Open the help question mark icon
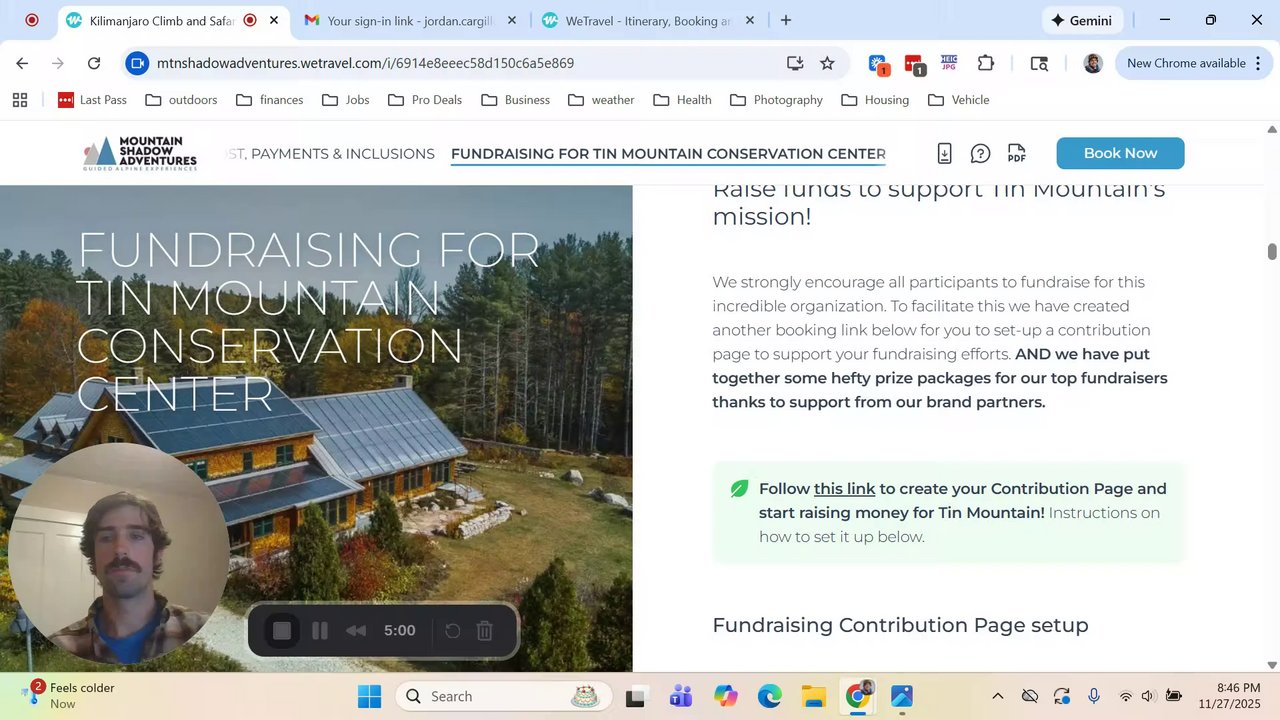This screenshot has width=1280, height=720. 980,153
